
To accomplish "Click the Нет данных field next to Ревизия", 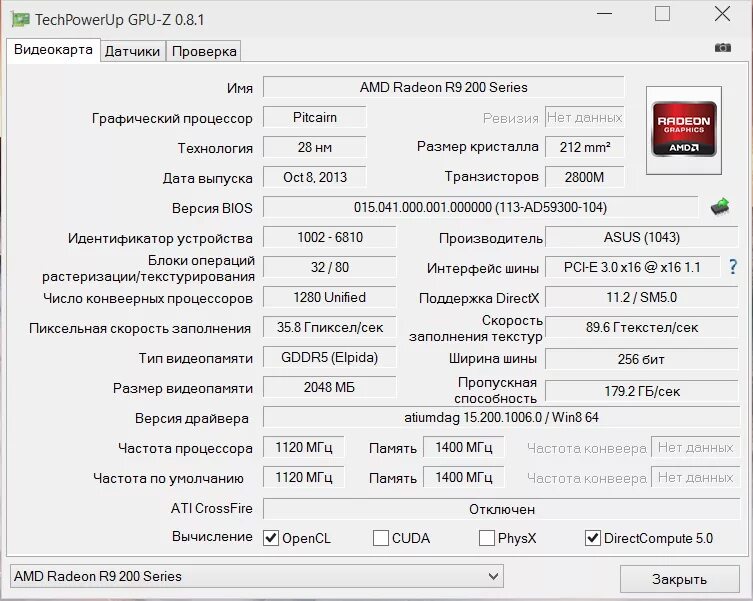I will (x=584, y=117).
